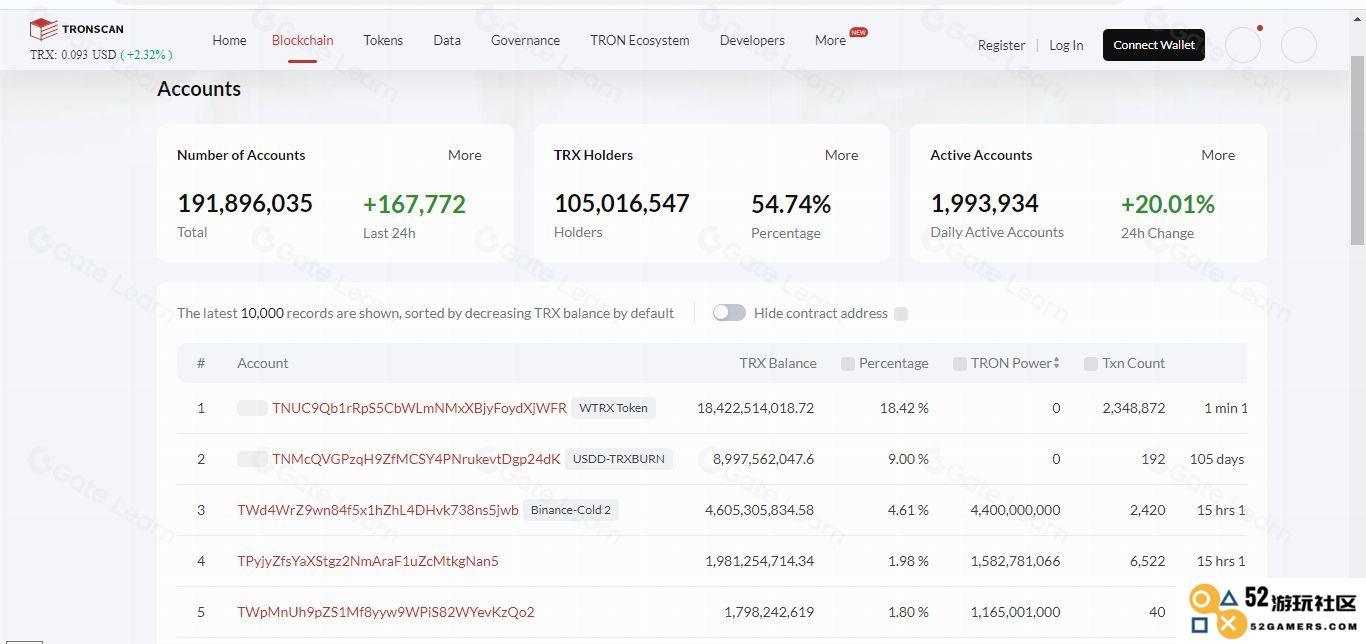
Task: Click the Account column header
Action: [263, 363]
